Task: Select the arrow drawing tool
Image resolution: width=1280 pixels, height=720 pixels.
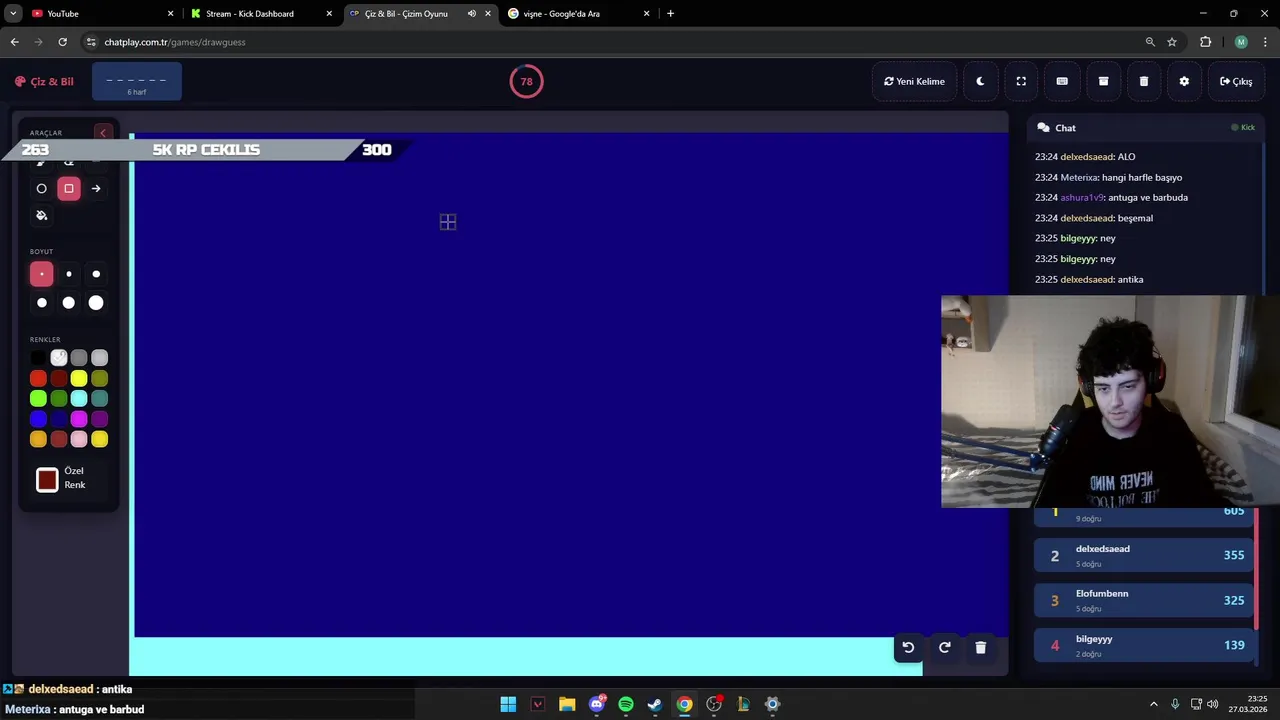Action: pyautogui.click(x=96, y=188)
